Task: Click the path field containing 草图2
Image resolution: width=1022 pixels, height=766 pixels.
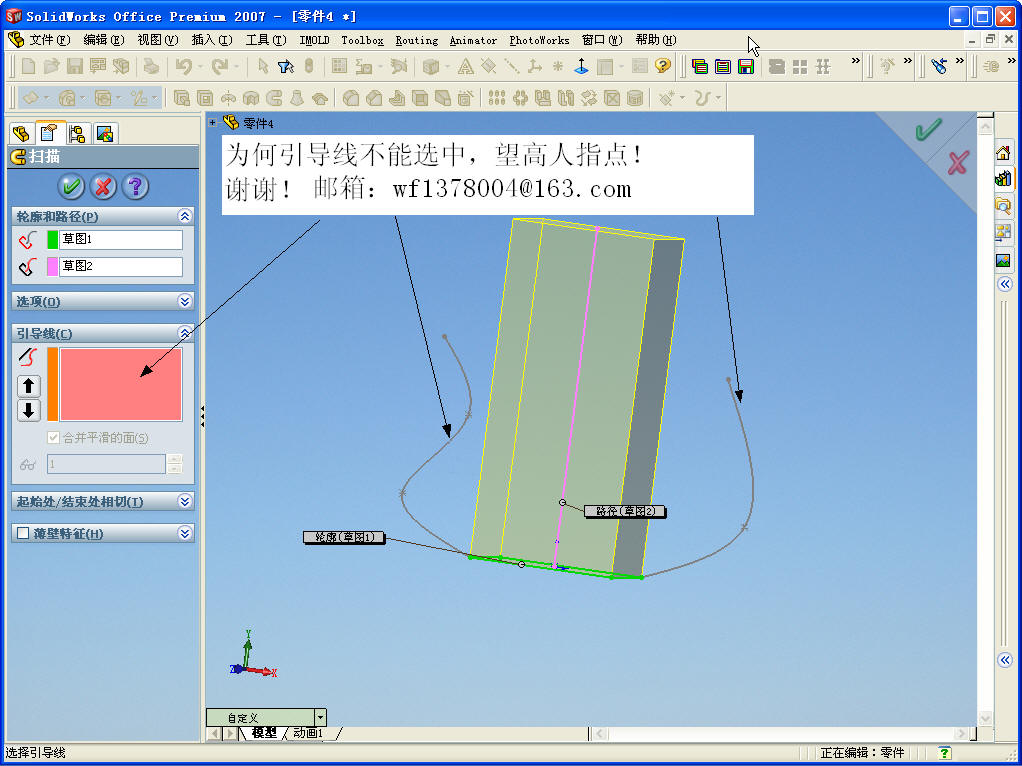Action: click(121, 266)
